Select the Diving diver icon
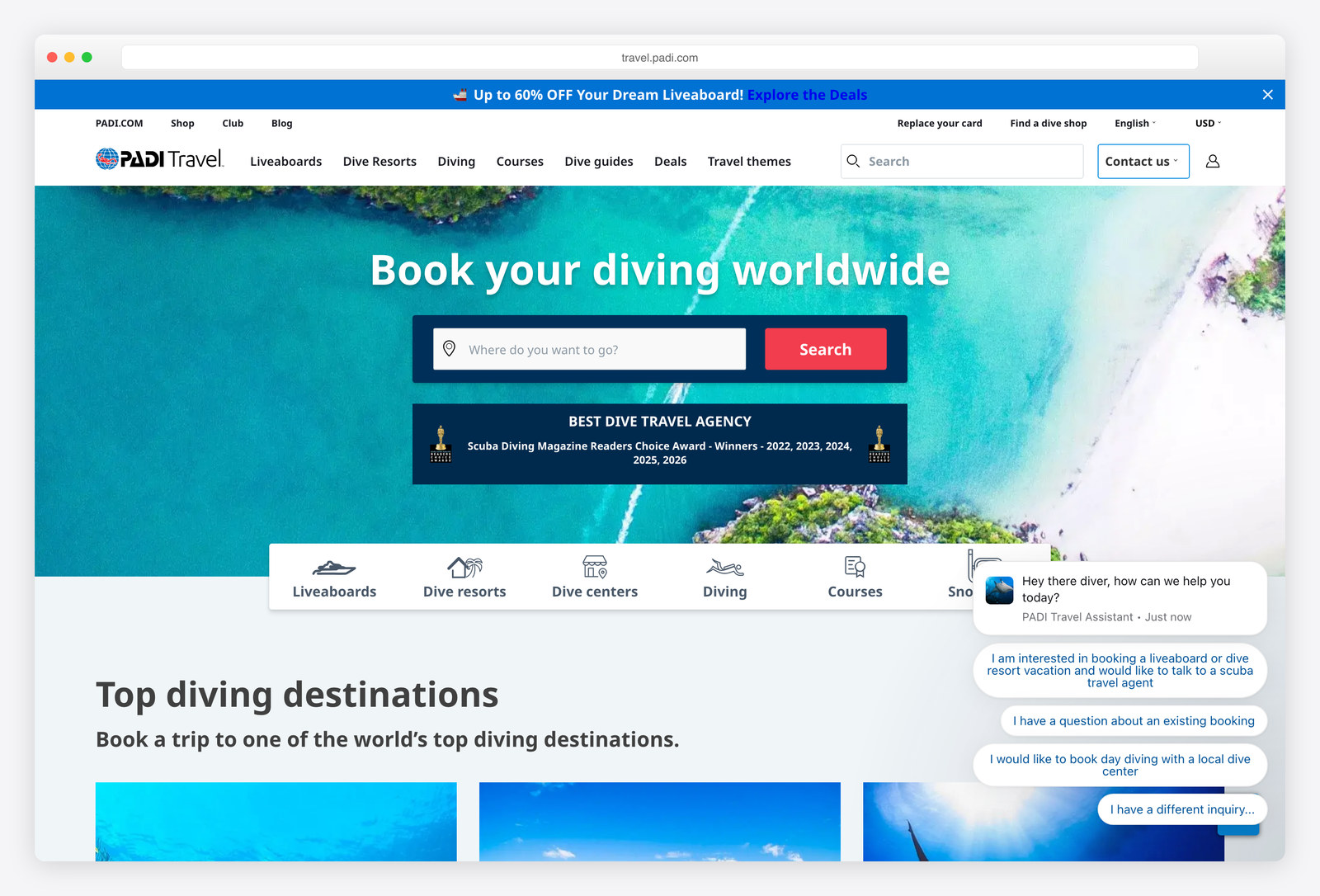This screenshot has height=896, width=1320. [x=725, y=568]
